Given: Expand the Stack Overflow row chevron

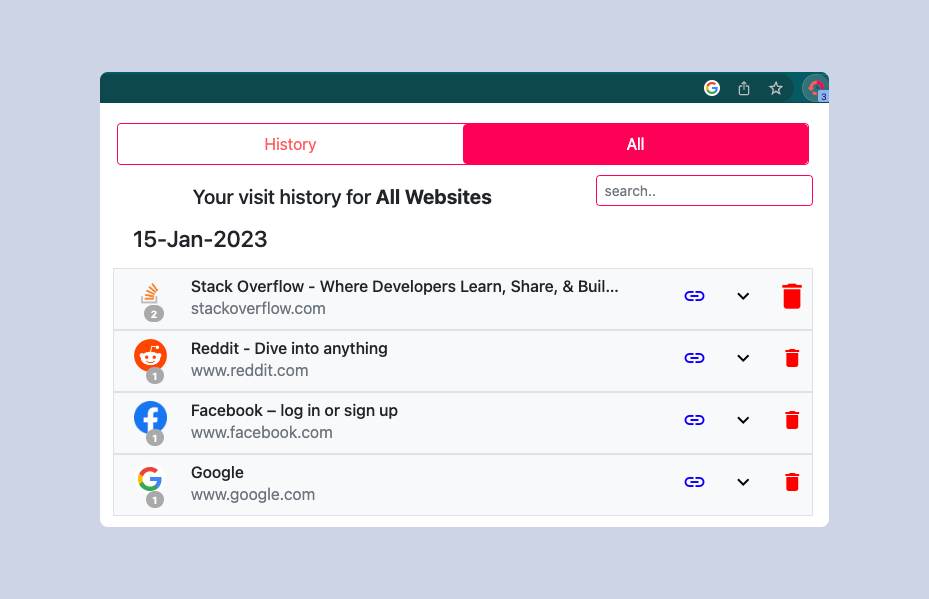Looking at the screenshot, I should [743, 296].
